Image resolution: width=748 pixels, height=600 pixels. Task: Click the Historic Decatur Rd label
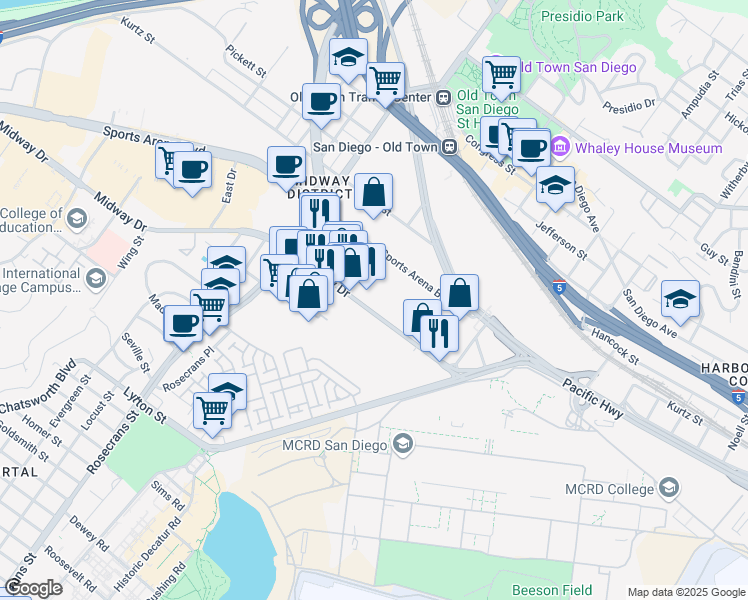[x=147, y=554]
